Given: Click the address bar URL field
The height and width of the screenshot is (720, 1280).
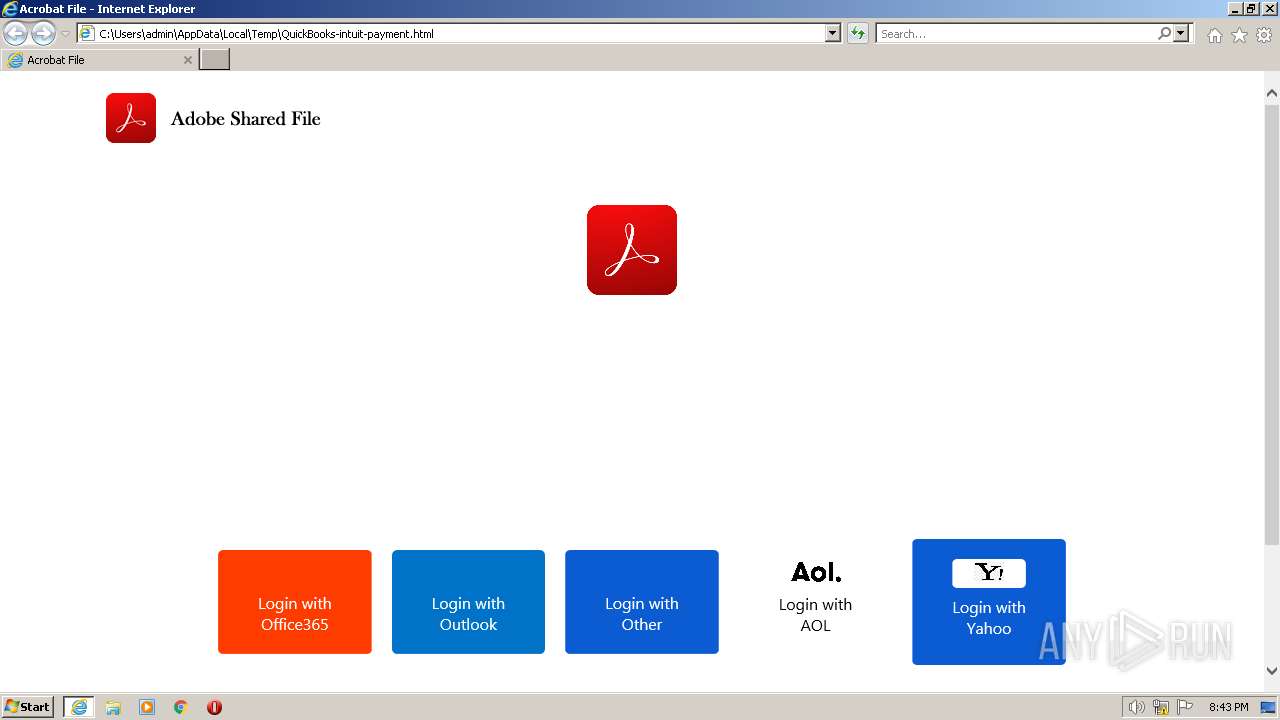Looking at the screenshot, I should click(x=460, y=33).
